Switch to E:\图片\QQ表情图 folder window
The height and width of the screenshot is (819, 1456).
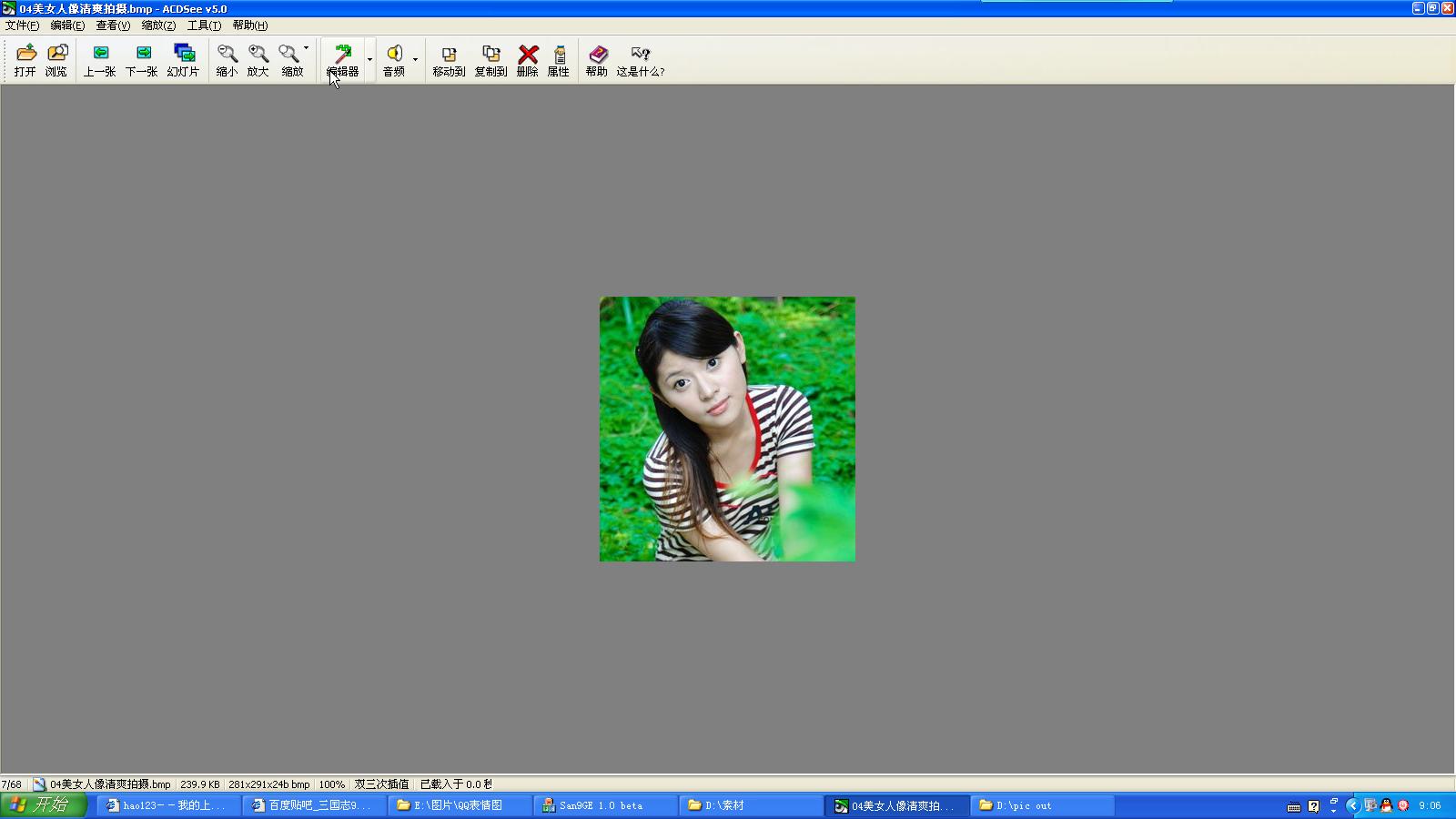[460, 805]
